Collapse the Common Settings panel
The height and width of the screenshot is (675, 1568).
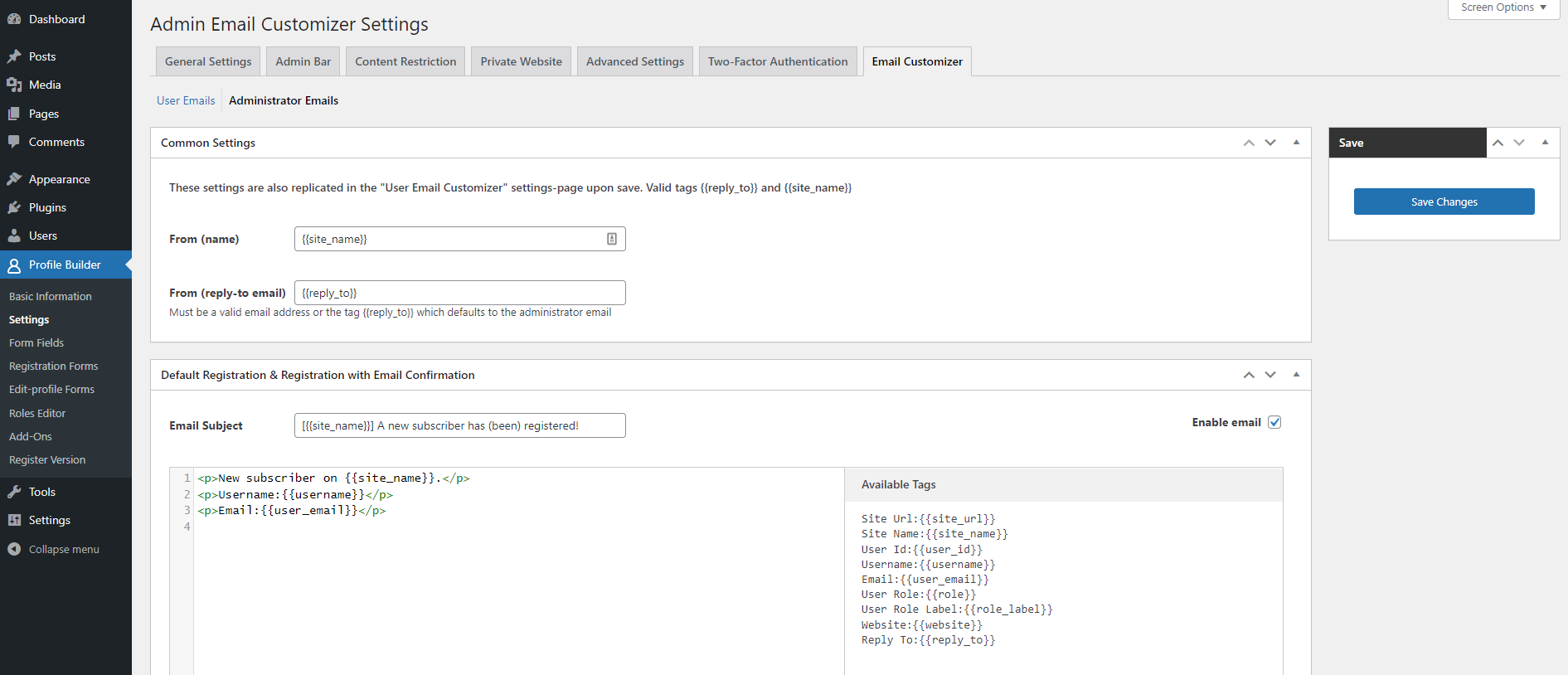tap(1296, 143)
